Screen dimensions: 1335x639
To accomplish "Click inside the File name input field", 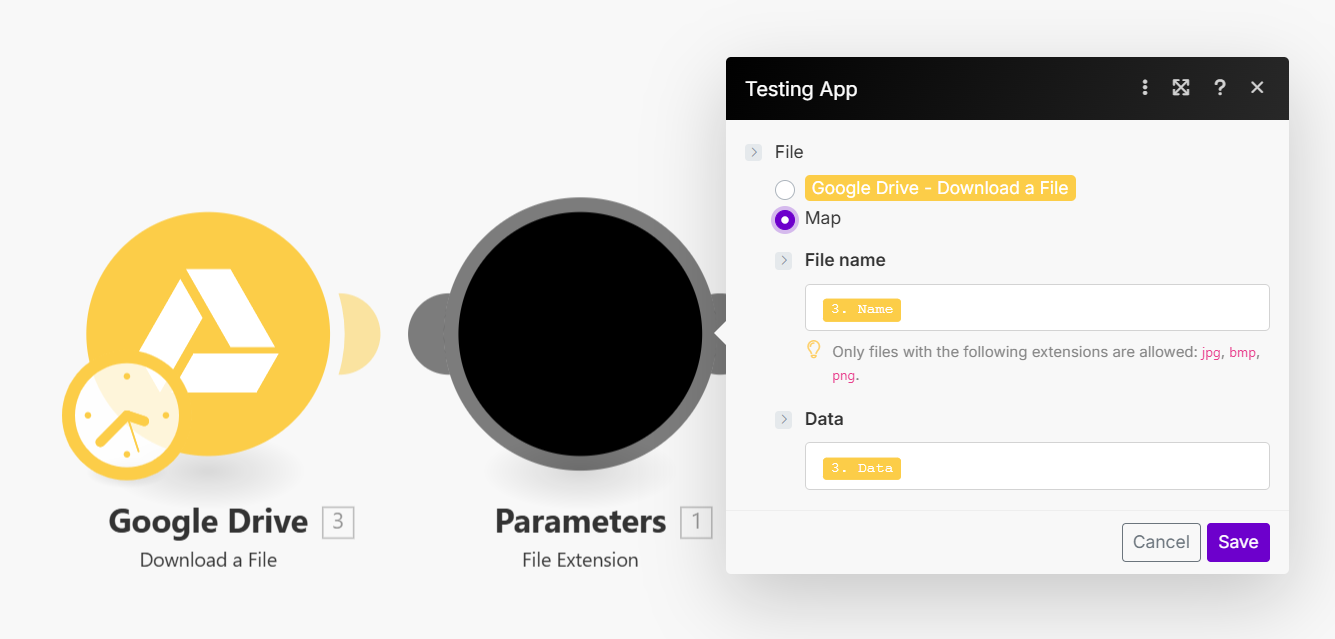I will point(1080,308).
